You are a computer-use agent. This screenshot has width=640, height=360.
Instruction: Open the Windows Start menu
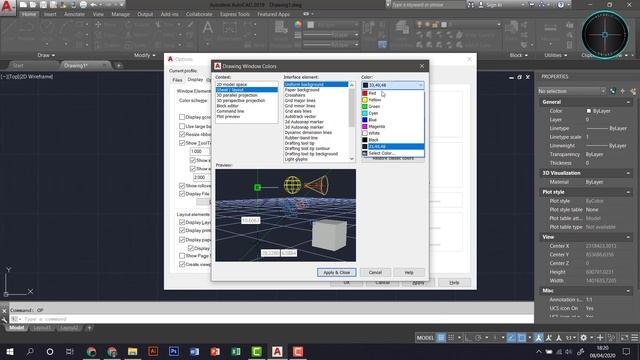pos(9,351)
